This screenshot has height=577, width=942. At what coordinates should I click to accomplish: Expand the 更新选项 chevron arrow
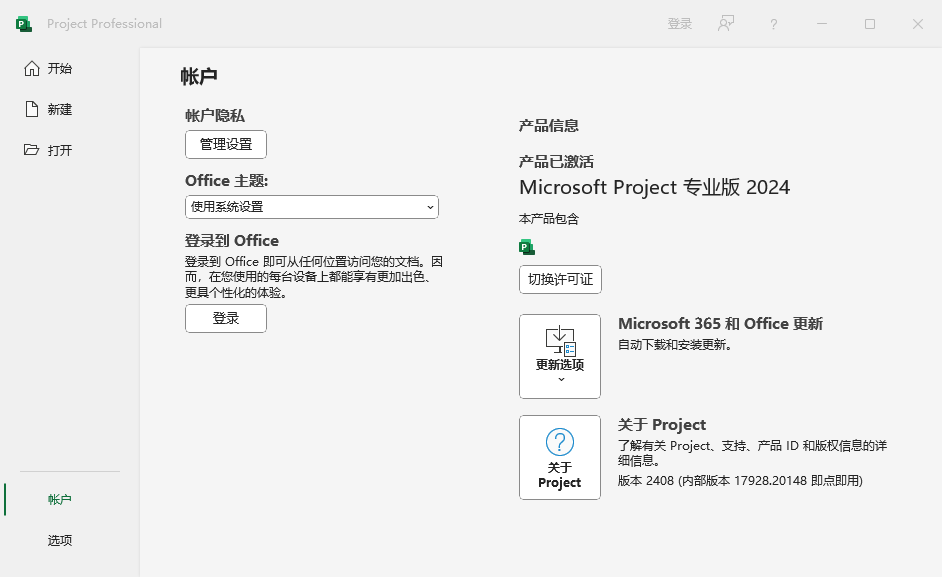(561, 379)
